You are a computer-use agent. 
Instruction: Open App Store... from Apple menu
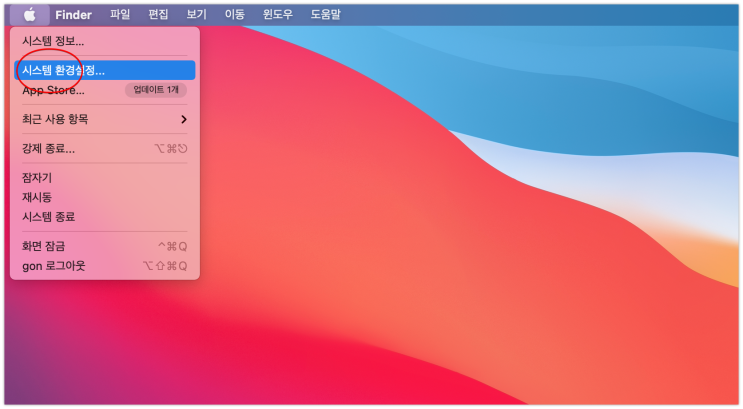pyautogui.click(x=104, y=90)
